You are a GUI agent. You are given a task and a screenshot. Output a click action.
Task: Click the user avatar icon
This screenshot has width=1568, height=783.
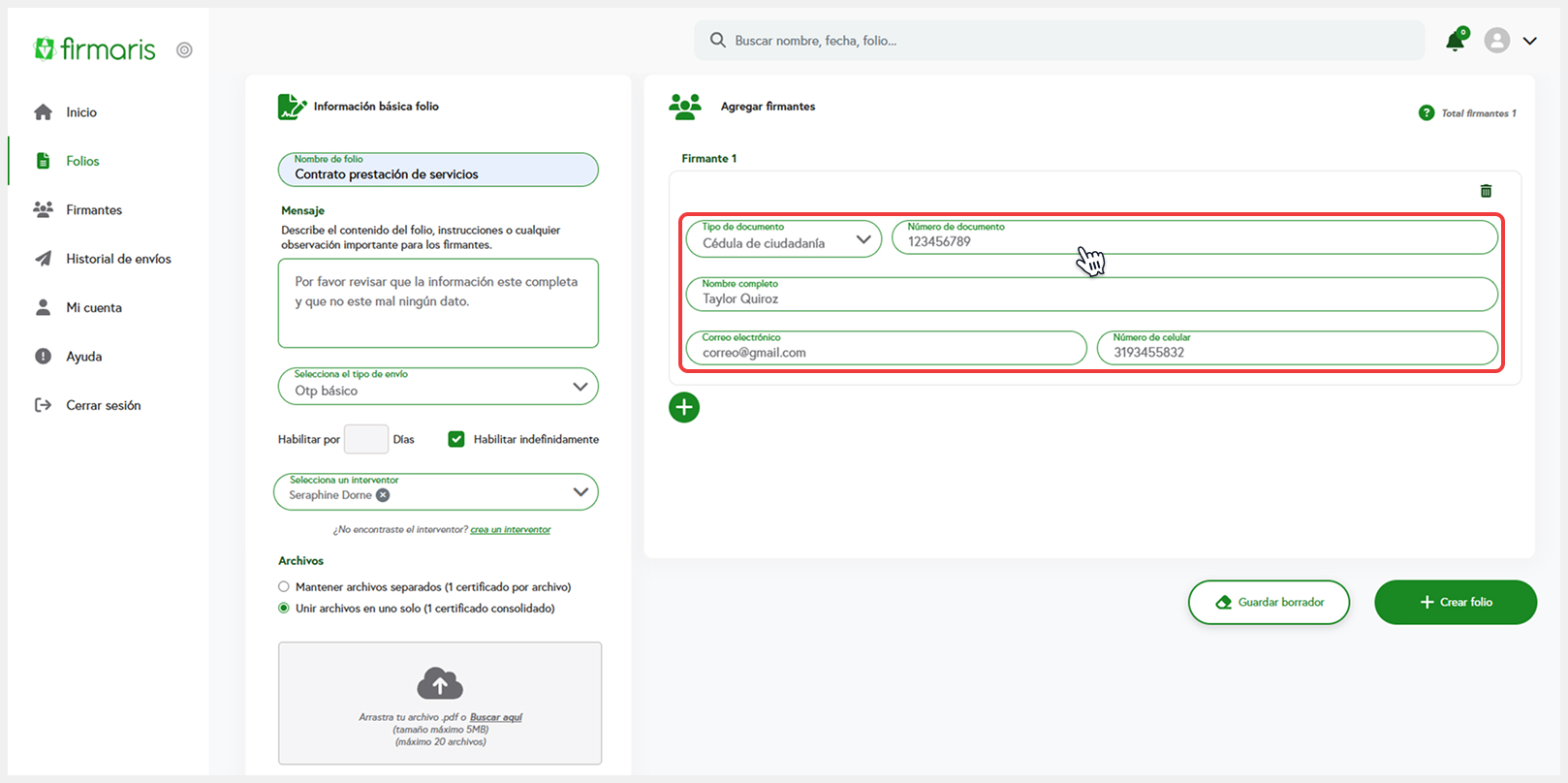pos(1496,41)
